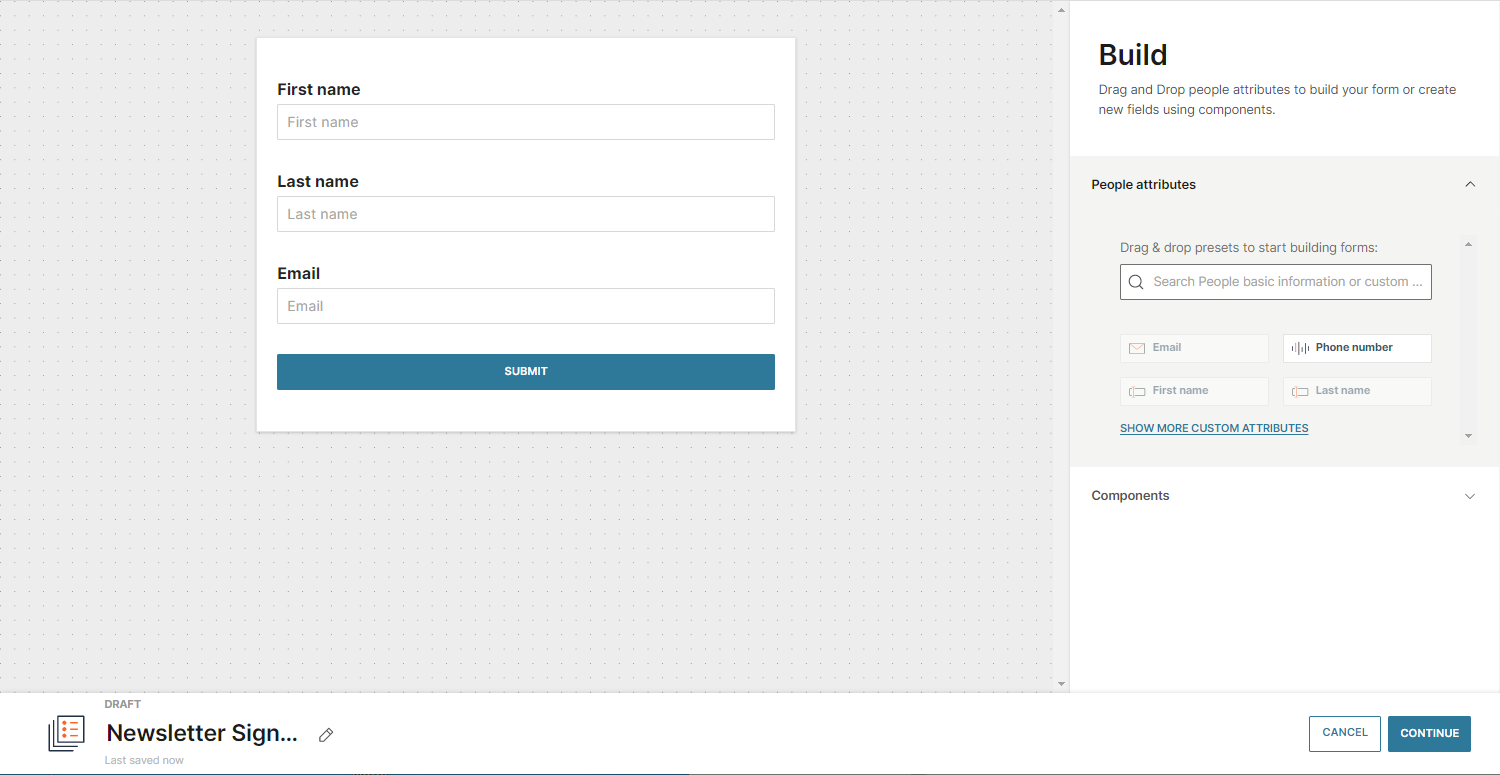Click the pencil icon to rename form

click(325, 735)
